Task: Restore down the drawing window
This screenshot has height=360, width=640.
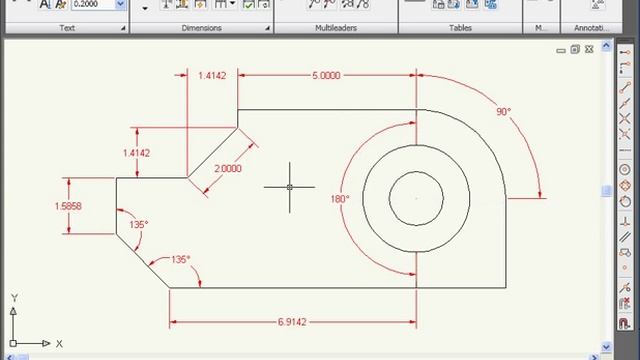Action: pos(575,49)
